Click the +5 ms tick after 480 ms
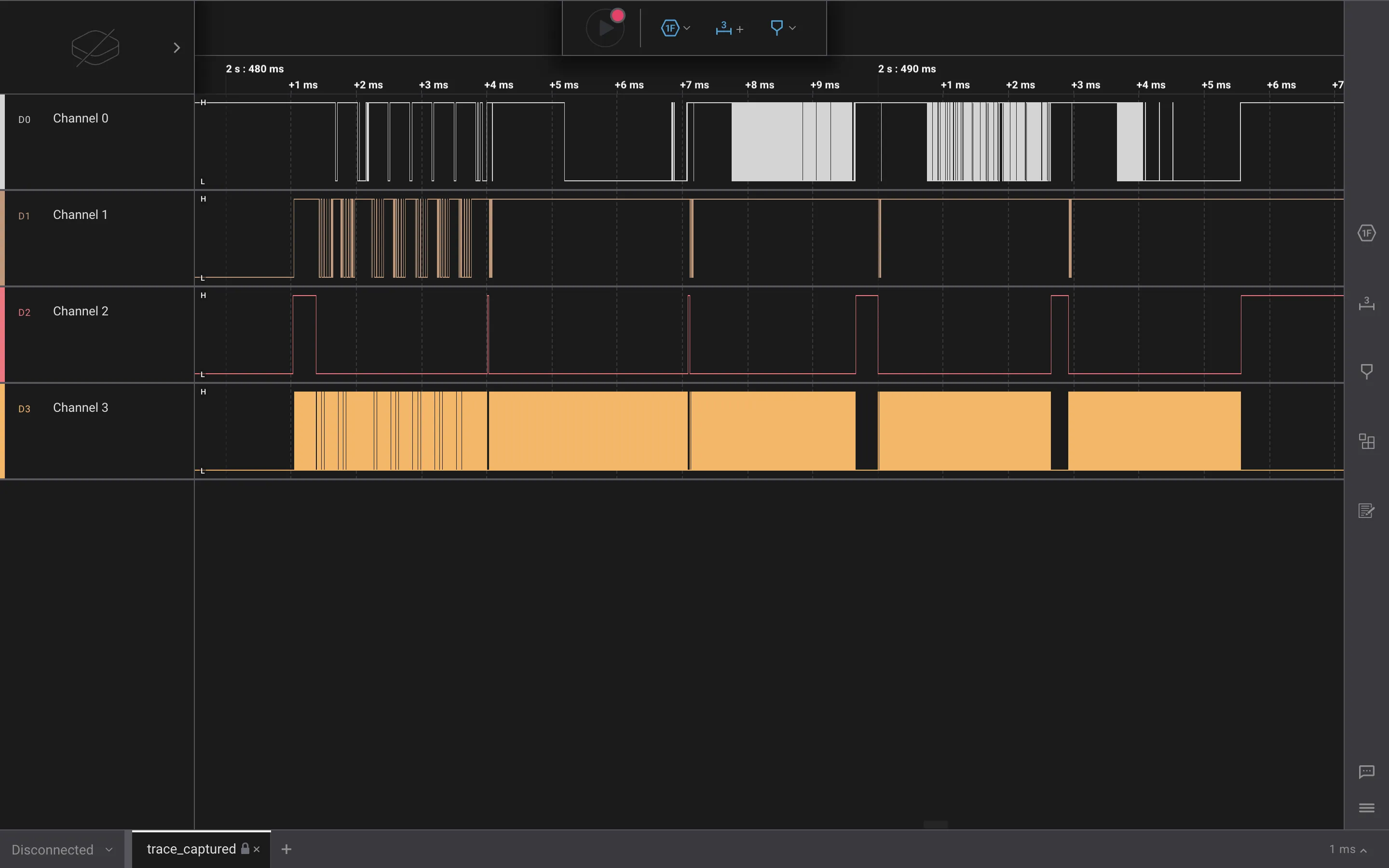 click(564, 85)
